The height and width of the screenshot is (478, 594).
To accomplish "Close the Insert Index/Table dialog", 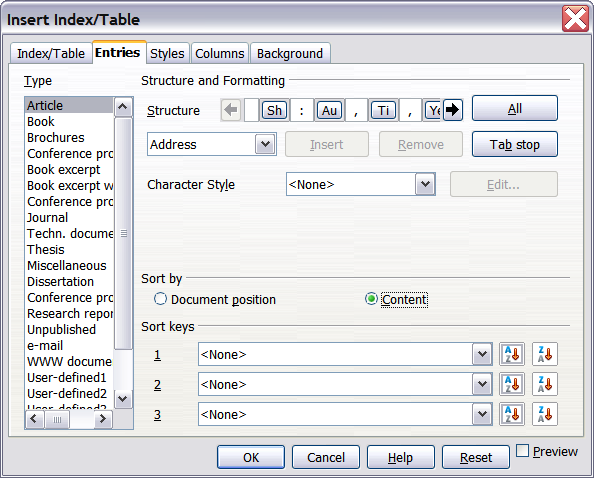I will click(575, 19).
